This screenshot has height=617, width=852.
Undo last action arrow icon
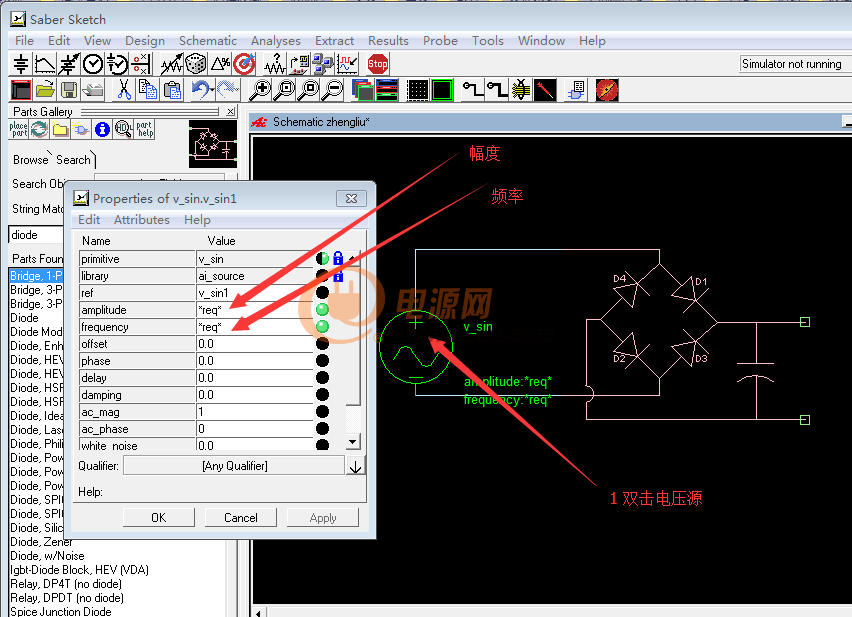click(x=202, y=90)
